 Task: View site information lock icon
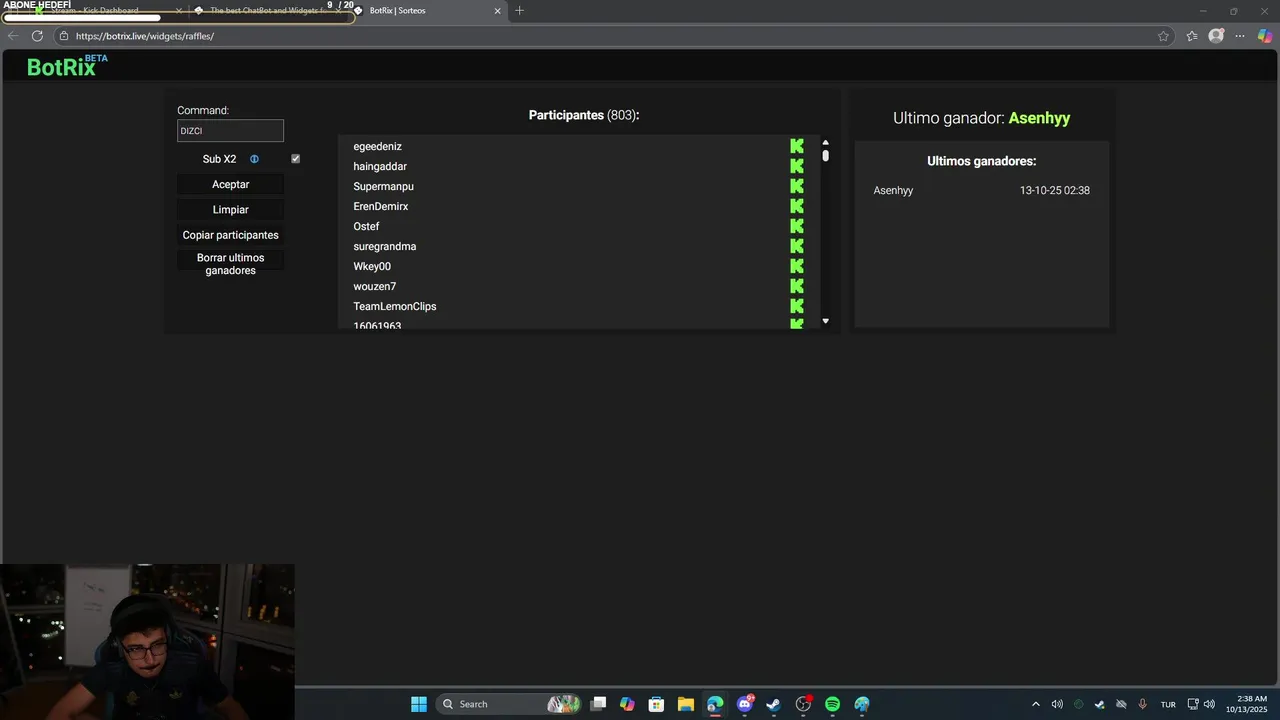(x=64, y=36)
